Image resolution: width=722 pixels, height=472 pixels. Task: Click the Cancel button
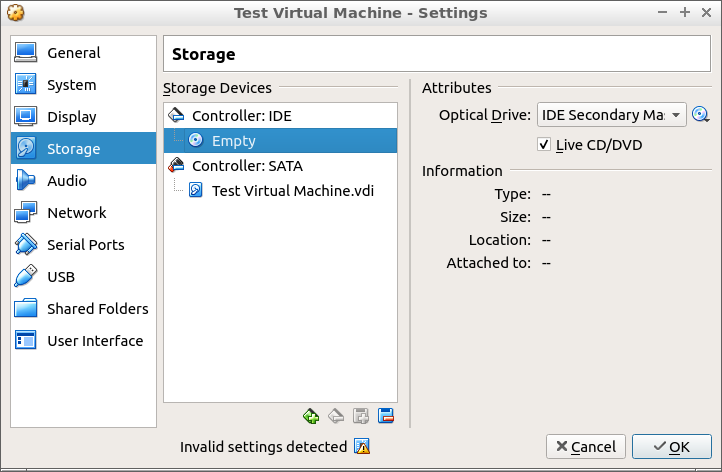point(586,447)
